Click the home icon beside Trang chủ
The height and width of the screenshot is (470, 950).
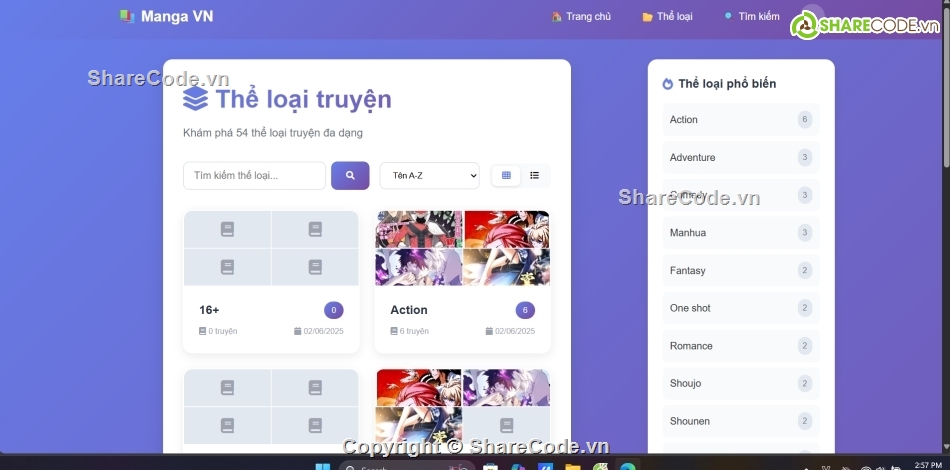[557, 16]
